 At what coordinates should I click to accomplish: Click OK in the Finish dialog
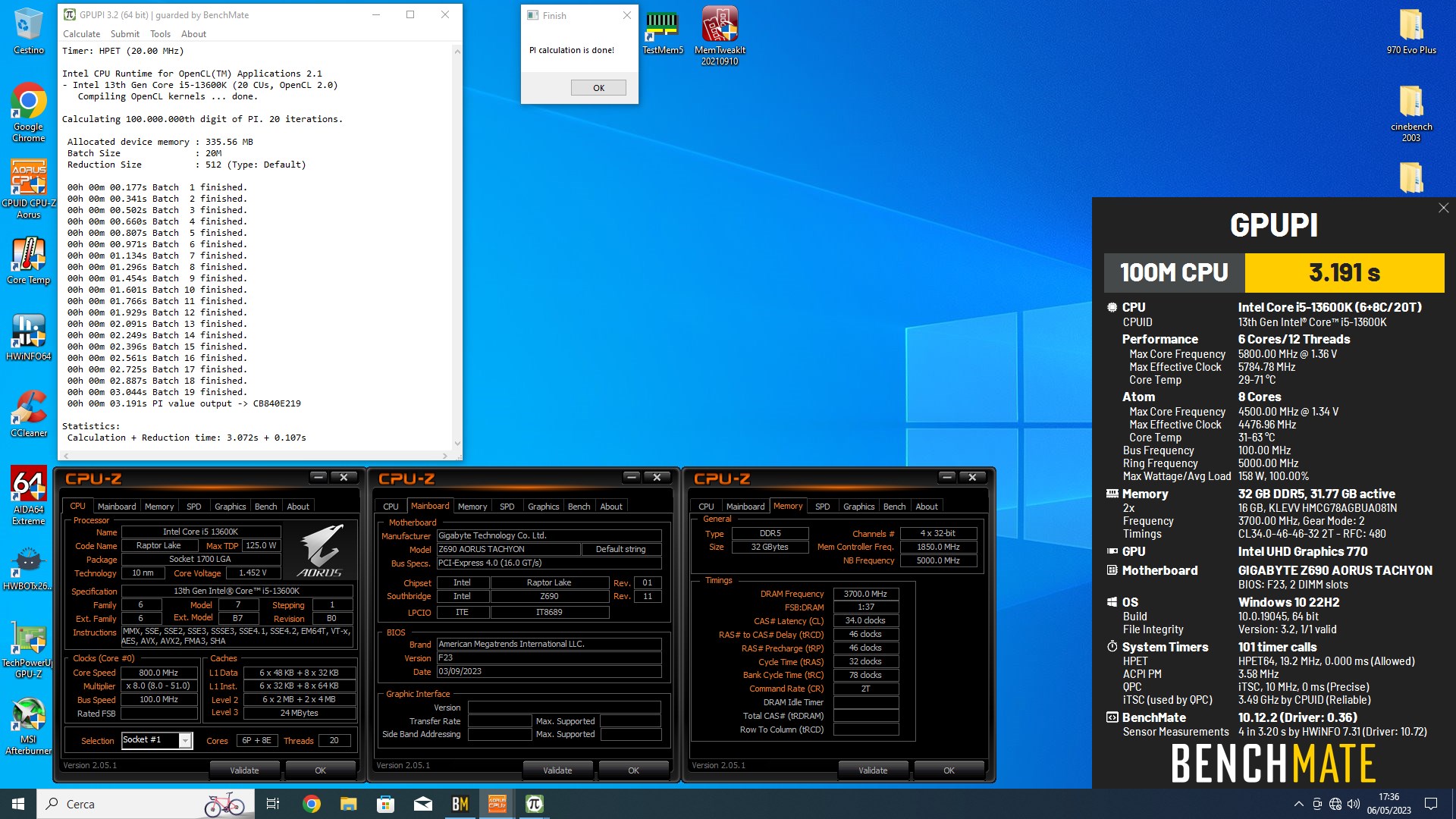(598, 88)
